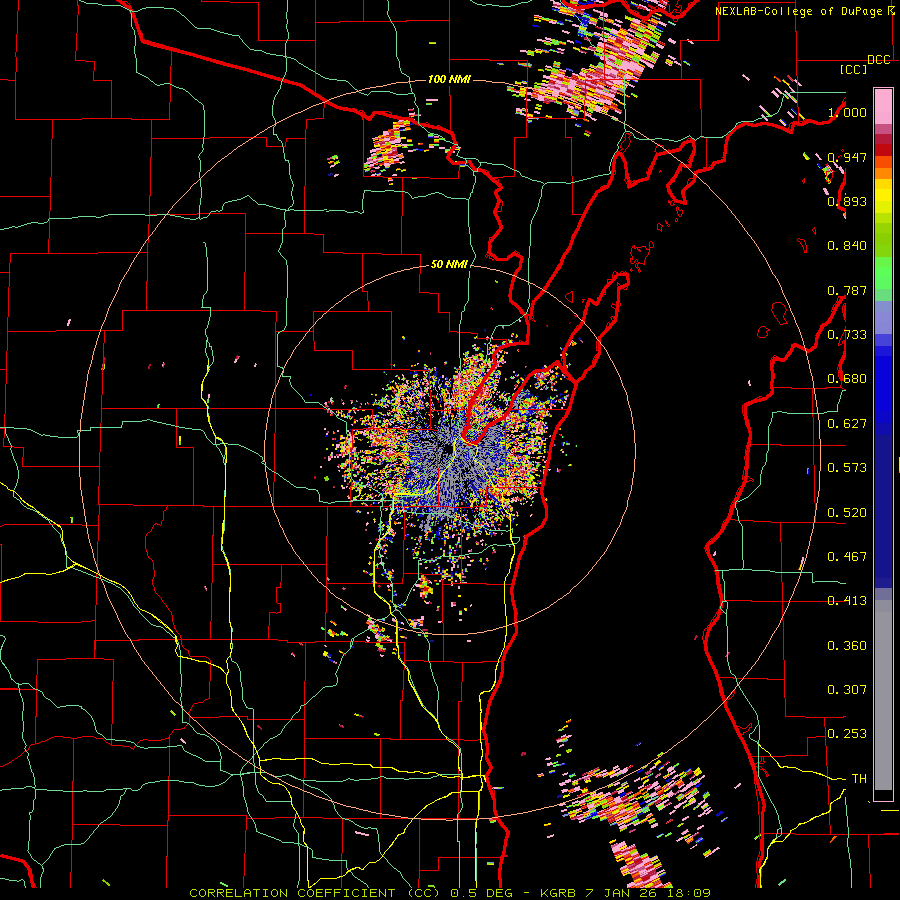Click the KGRB radar site center point
900x900 pixels.
tap(449, 450)
